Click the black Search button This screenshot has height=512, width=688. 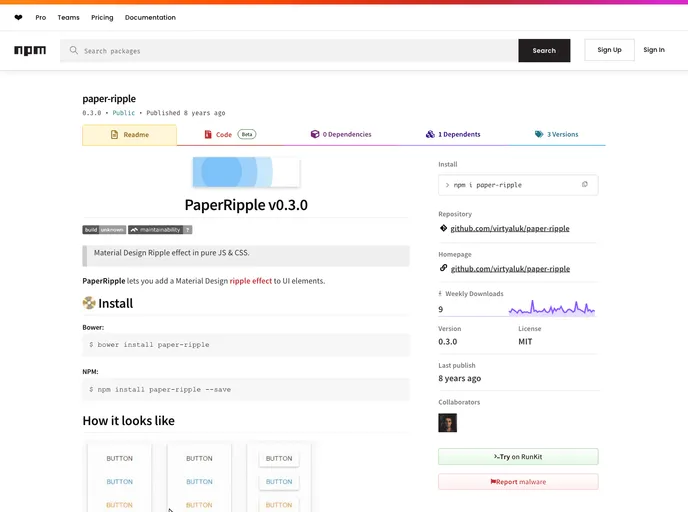pos(544,50)
